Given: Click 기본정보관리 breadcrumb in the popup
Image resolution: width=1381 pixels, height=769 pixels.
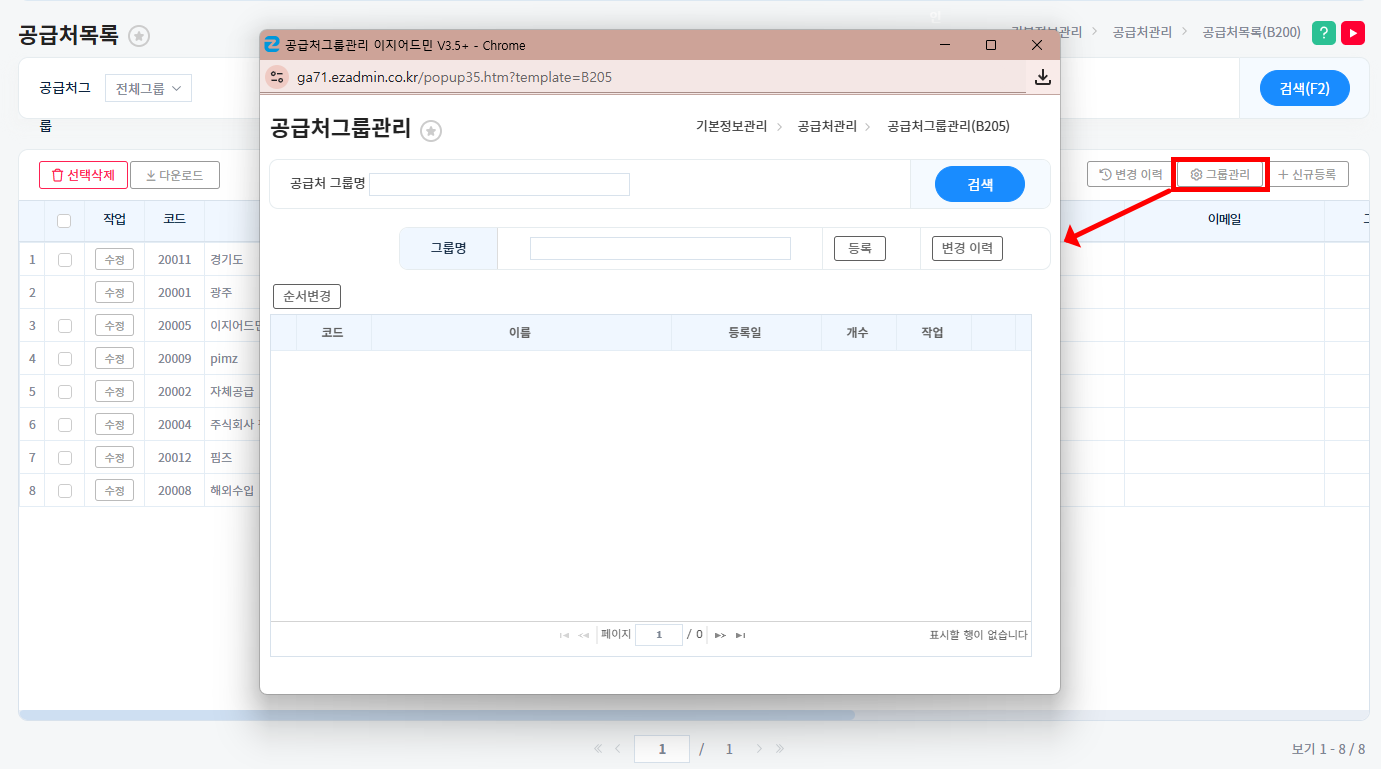Looking at the screenshot, I should coord(731,126).
